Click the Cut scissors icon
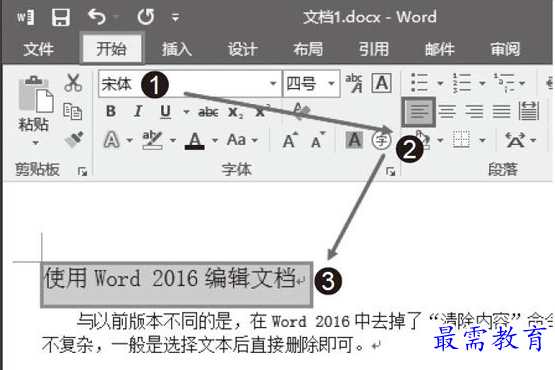Screen dimensions: 555x370 [73, 83]
